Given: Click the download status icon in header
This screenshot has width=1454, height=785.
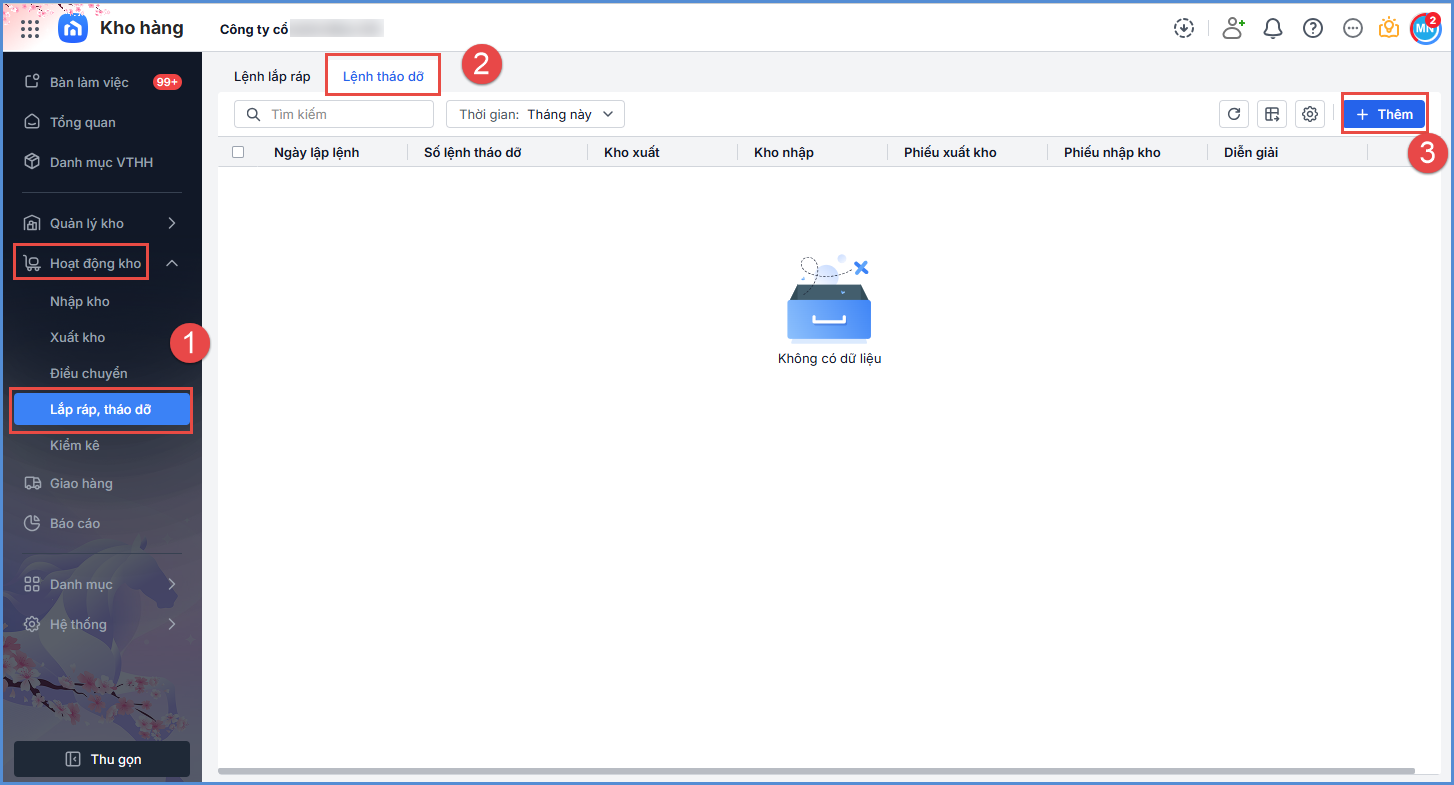Looking at the screenshot, I should click(x=1184, y=28).
